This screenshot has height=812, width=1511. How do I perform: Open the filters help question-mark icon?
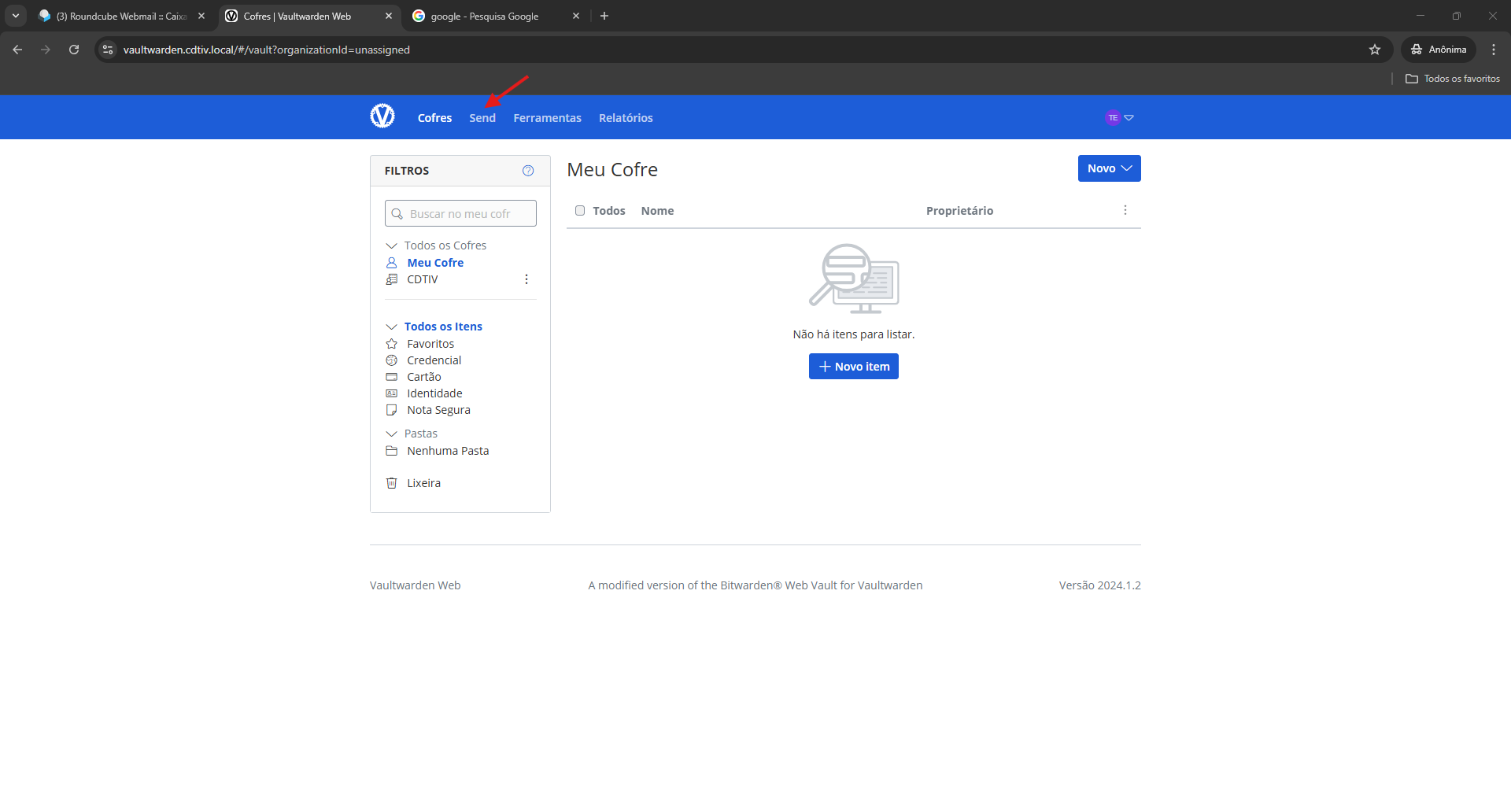click(528, 171)
